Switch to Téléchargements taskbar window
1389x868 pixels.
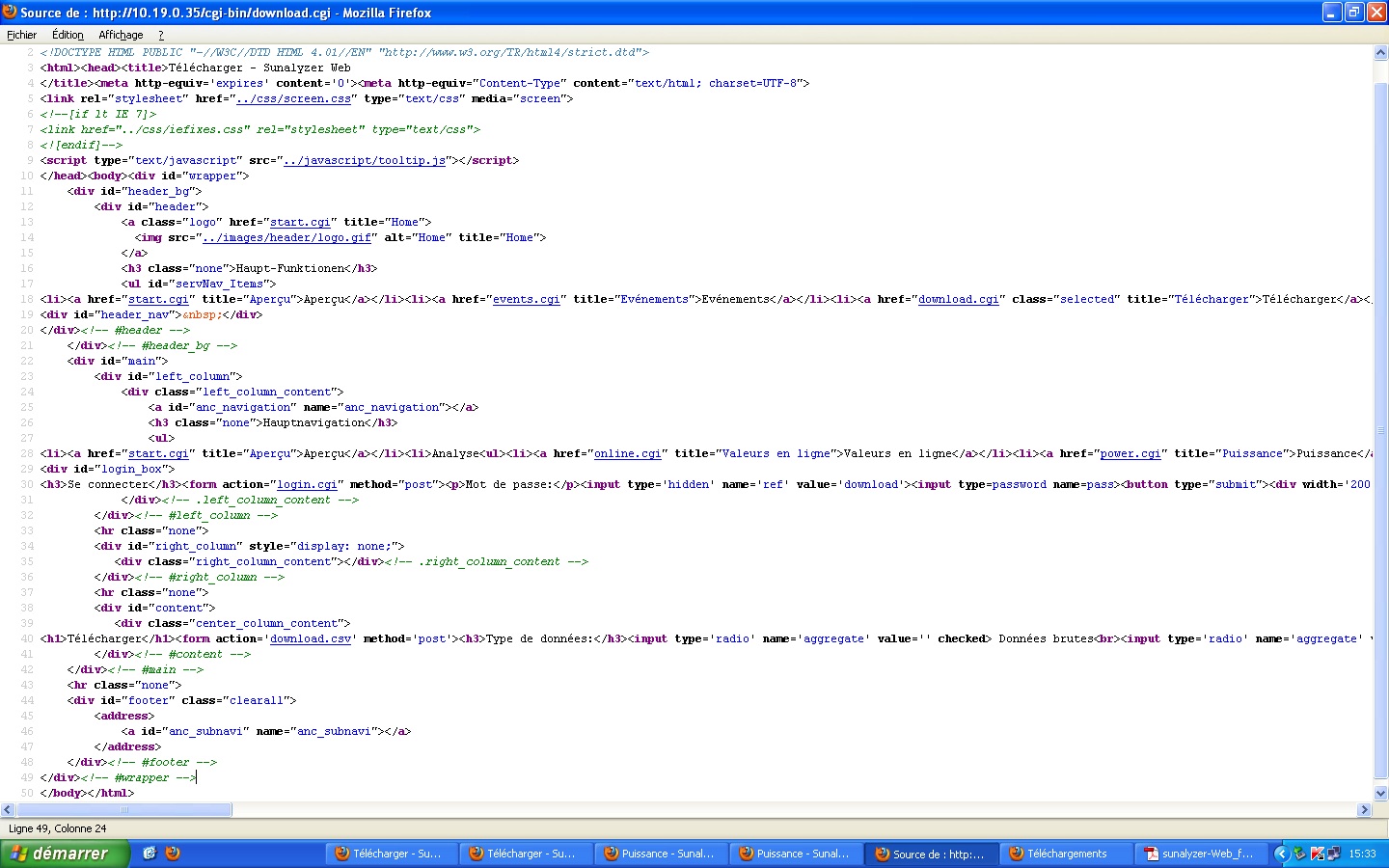coord(1065,854)
